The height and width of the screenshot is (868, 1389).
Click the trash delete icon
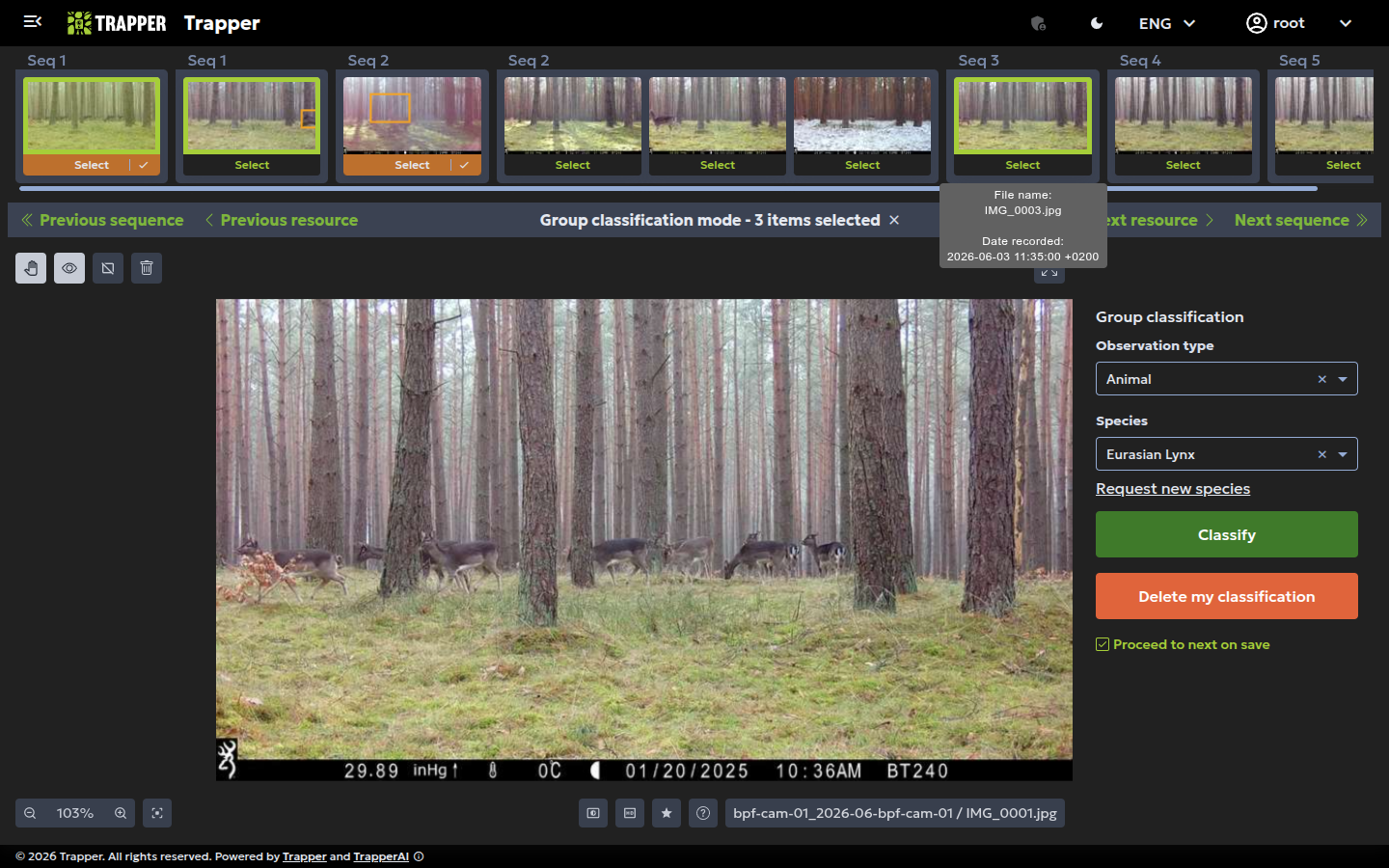click(147, 268)
